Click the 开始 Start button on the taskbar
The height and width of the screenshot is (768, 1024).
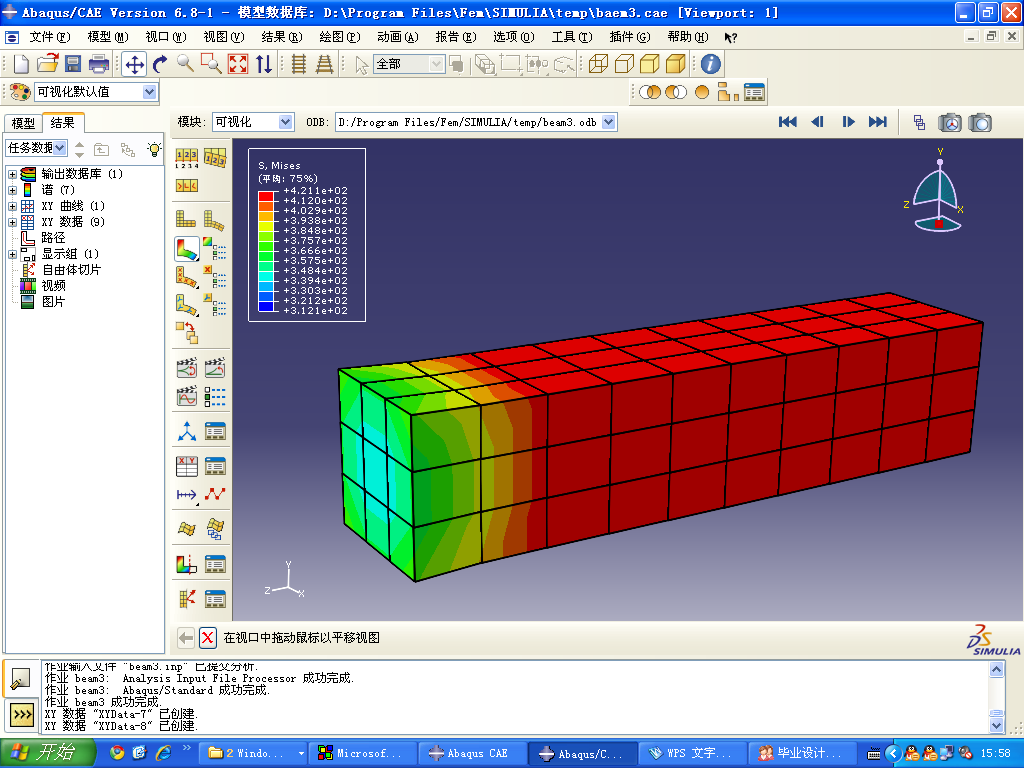(43, 753)
